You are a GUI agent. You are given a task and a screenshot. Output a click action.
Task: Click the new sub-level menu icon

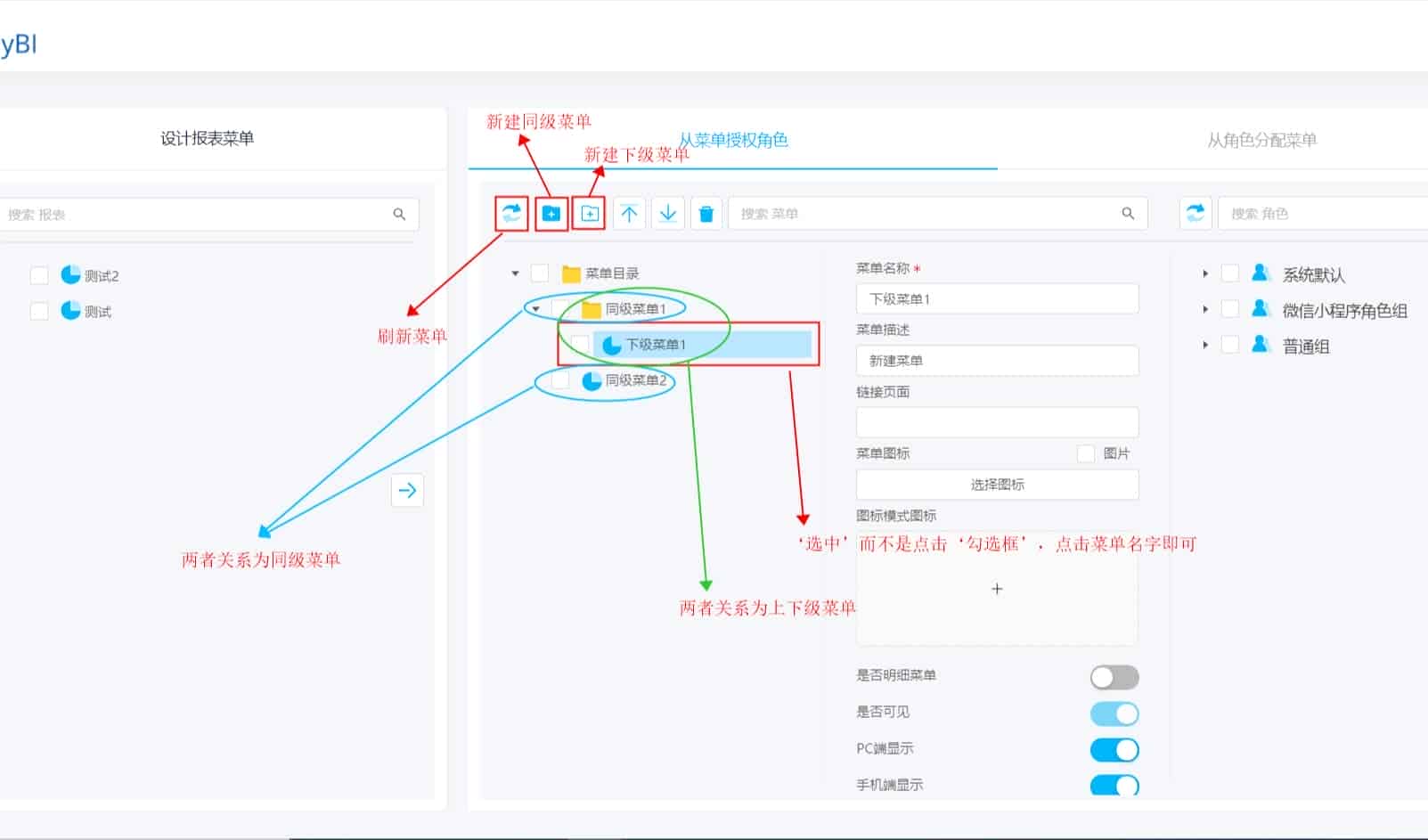pyautogui.click(x=590, y=214)
